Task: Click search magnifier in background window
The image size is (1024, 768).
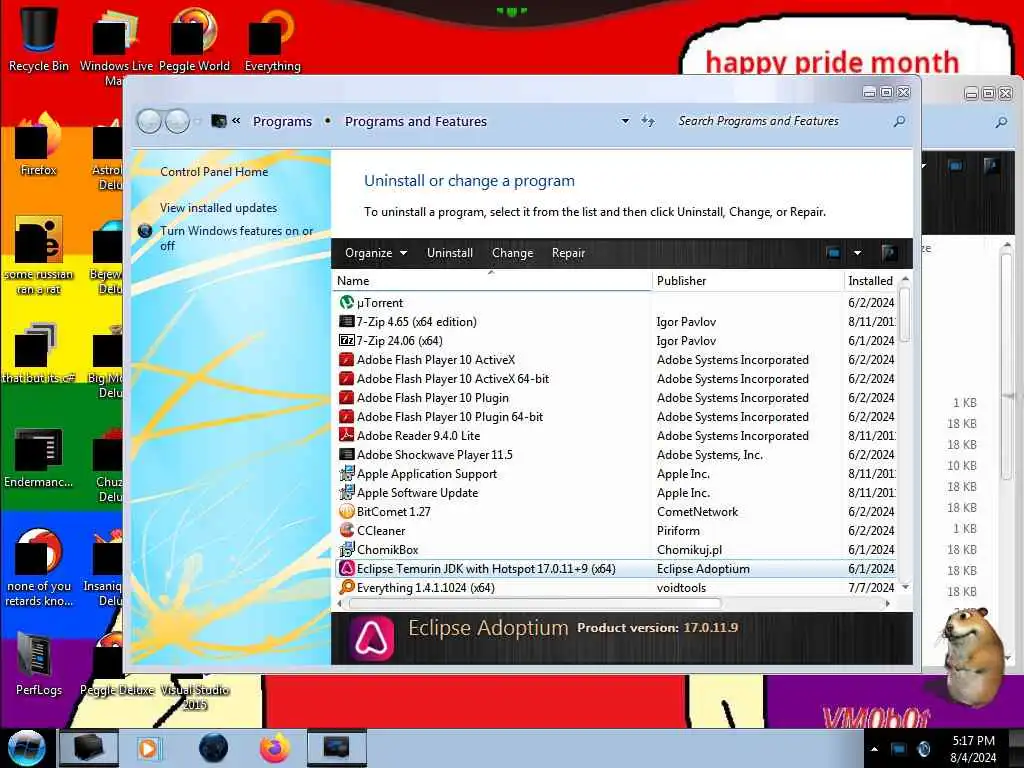Action: click(1001, 122)
